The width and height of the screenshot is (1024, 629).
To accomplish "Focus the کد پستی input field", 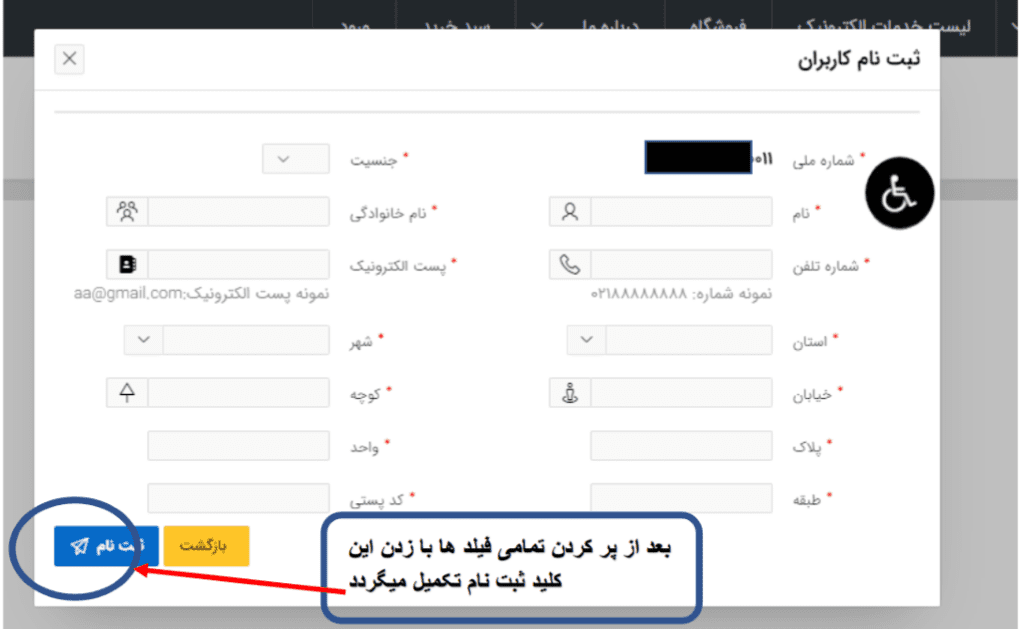I will click(238, 498).
